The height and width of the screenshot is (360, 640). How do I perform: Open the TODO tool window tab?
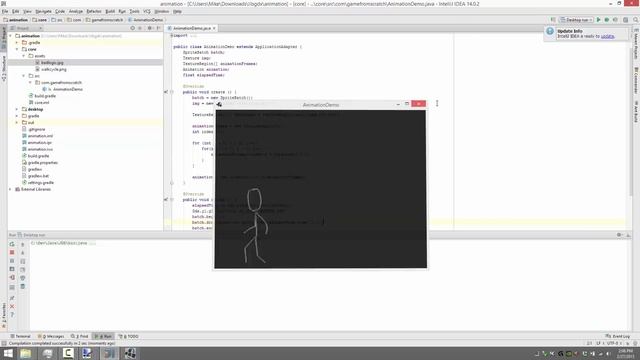128,336
